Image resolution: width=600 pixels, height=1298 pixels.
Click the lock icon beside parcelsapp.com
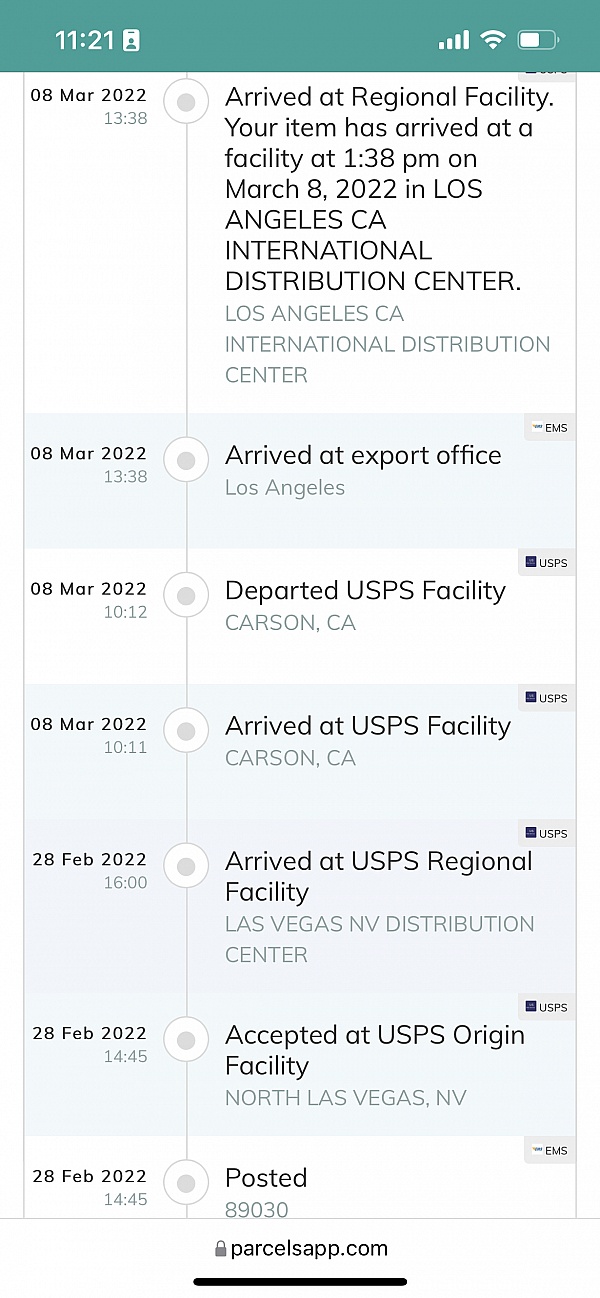220,1249
